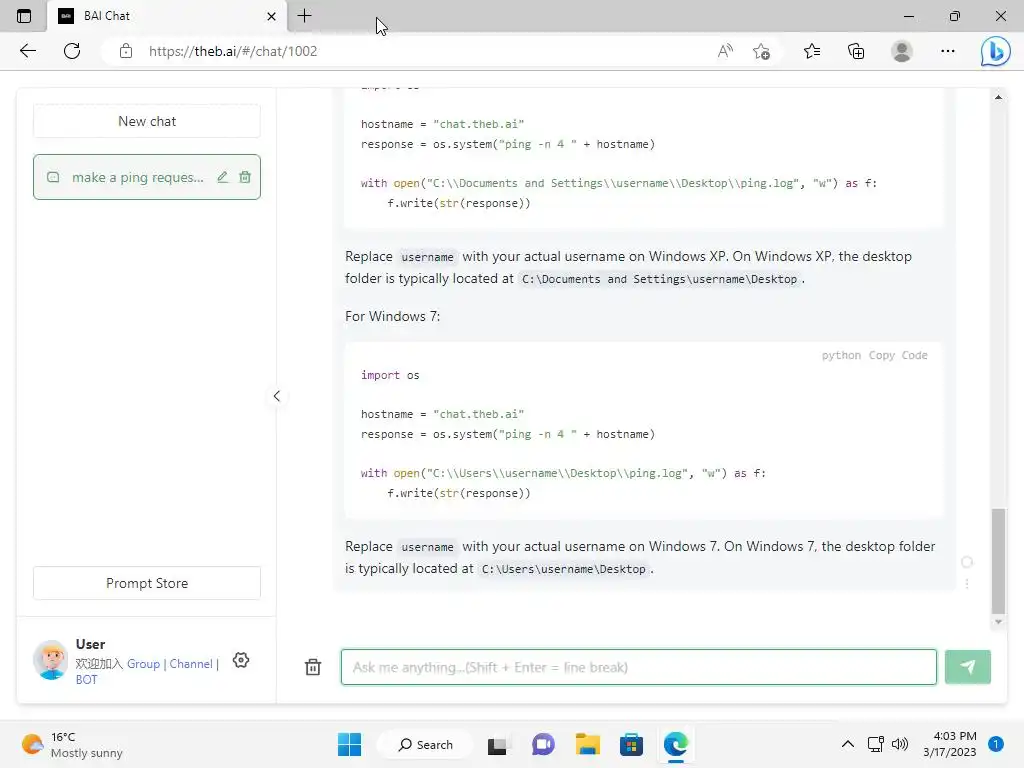
Task: Click the scroll down arrow of chat
Action: (x=998, y=622)
